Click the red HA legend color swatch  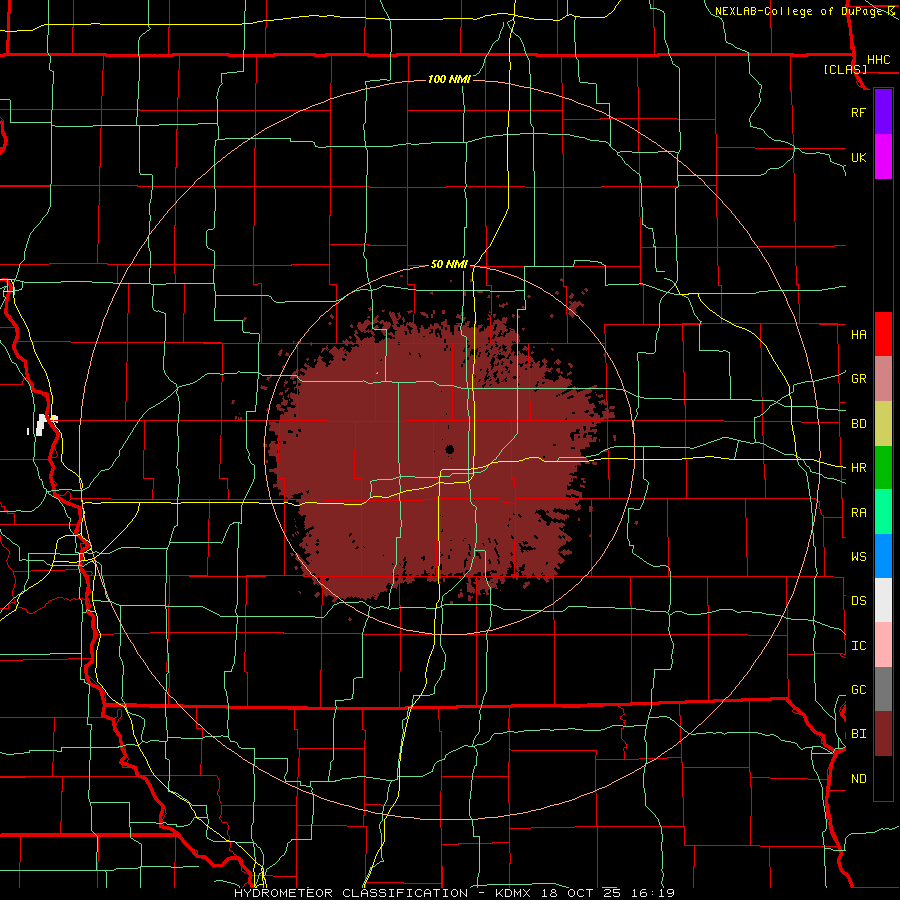pos(883,334)
